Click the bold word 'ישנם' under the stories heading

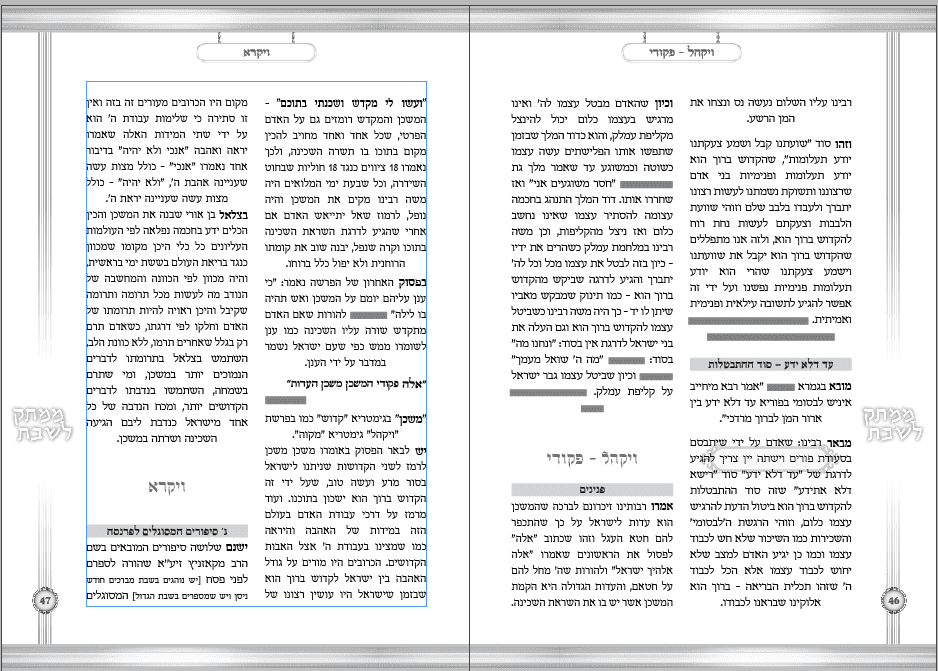click(x=236, y=547)
